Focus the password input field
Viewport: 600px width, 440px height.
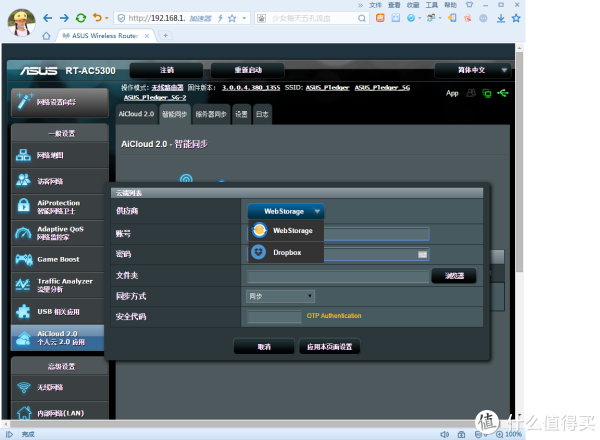[338, 254]
